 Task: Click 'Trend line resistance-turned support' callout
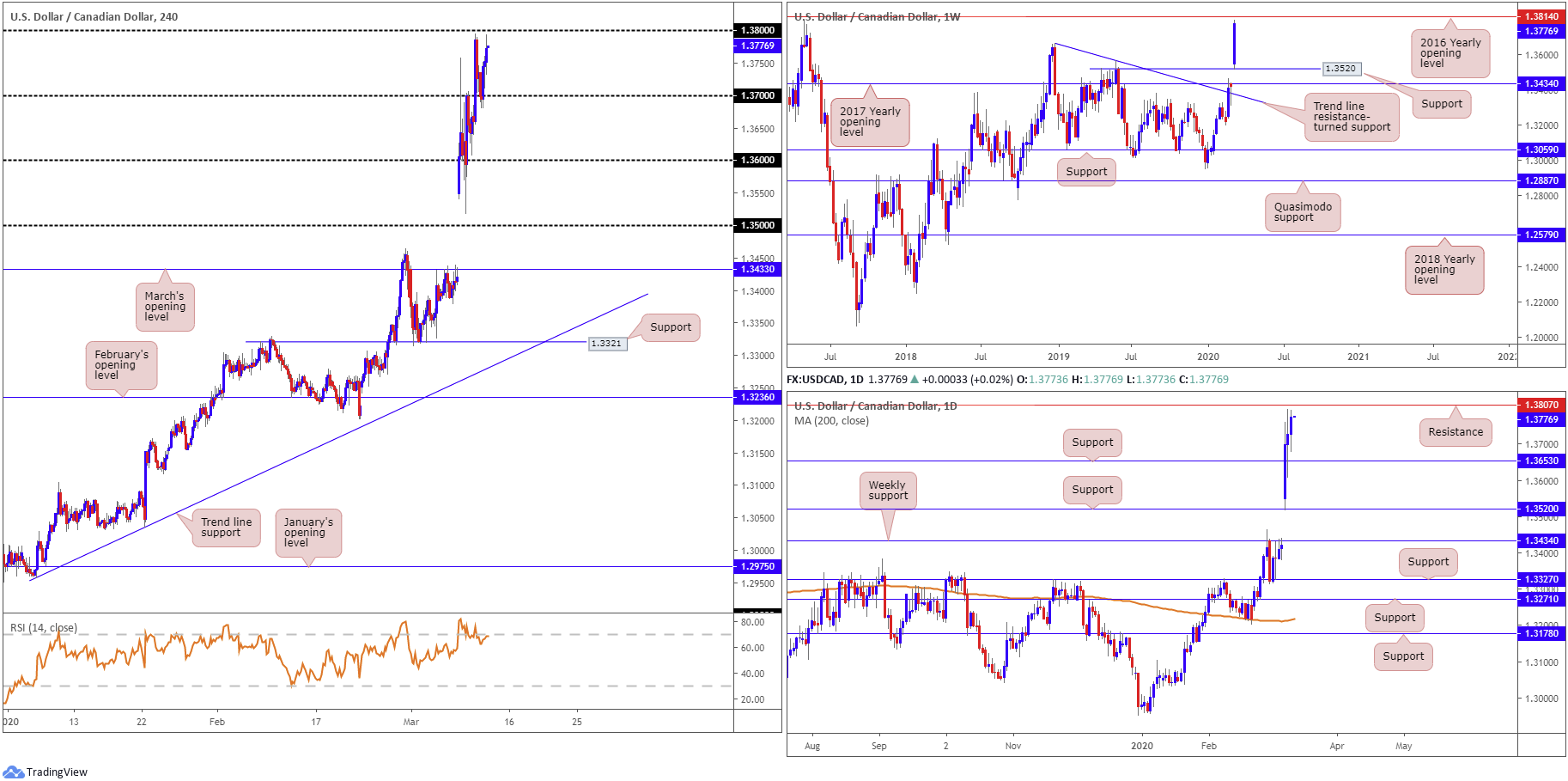click(x=1352, y=117)
